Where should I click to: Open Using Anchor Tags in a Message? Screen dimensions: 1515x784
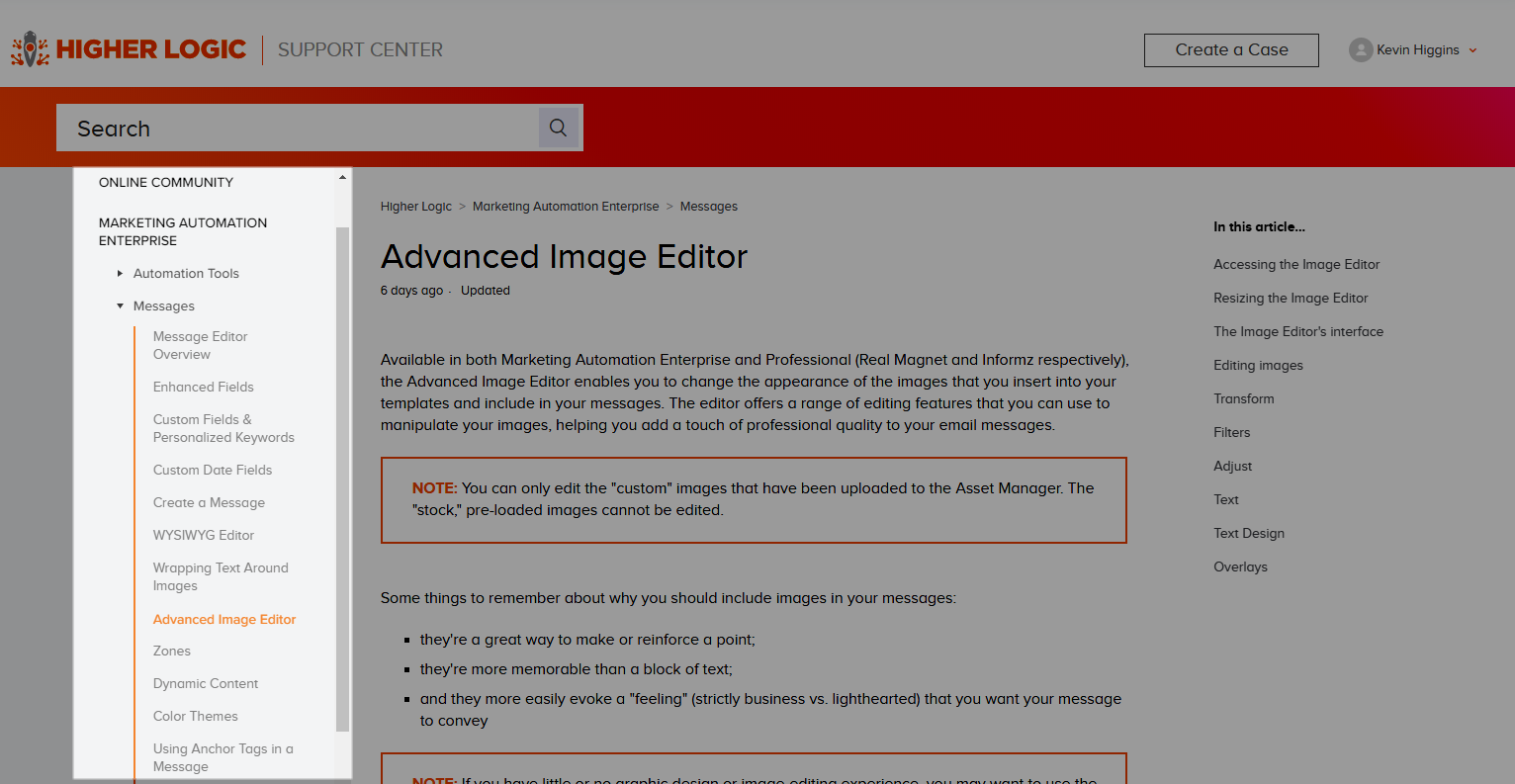click(x=223, y=757)
